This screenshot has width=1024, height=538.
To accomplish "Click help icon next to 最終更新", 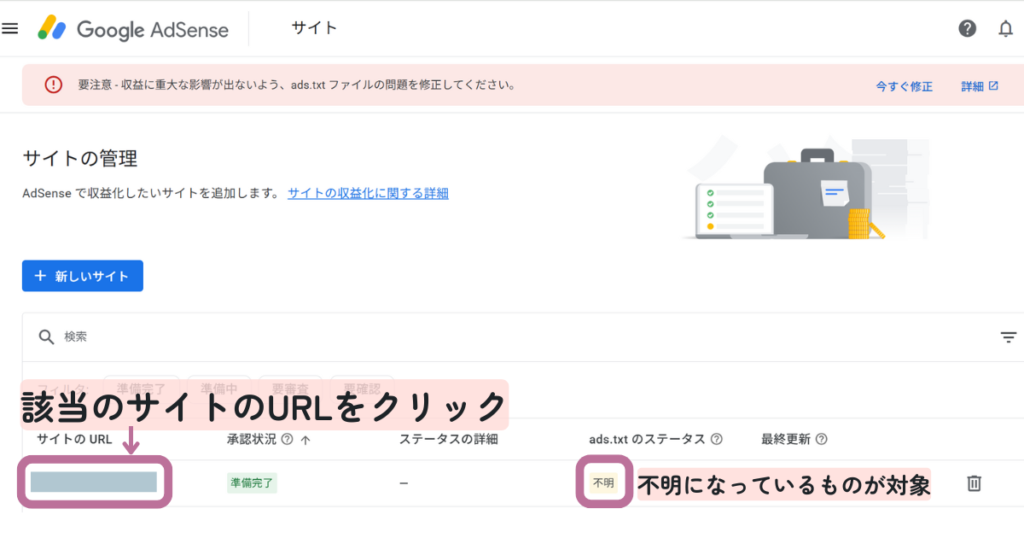I will 821,439.
